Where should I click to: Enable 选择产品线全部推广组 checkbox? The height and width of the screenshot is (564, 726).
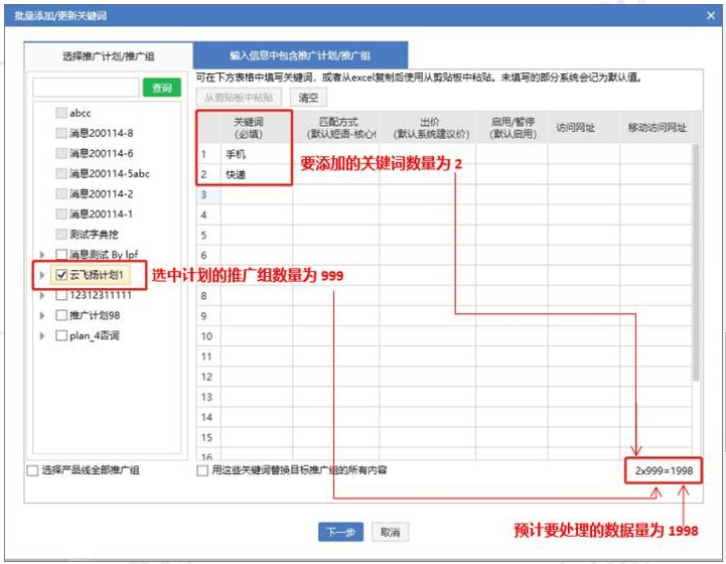(x=32, y=470)
